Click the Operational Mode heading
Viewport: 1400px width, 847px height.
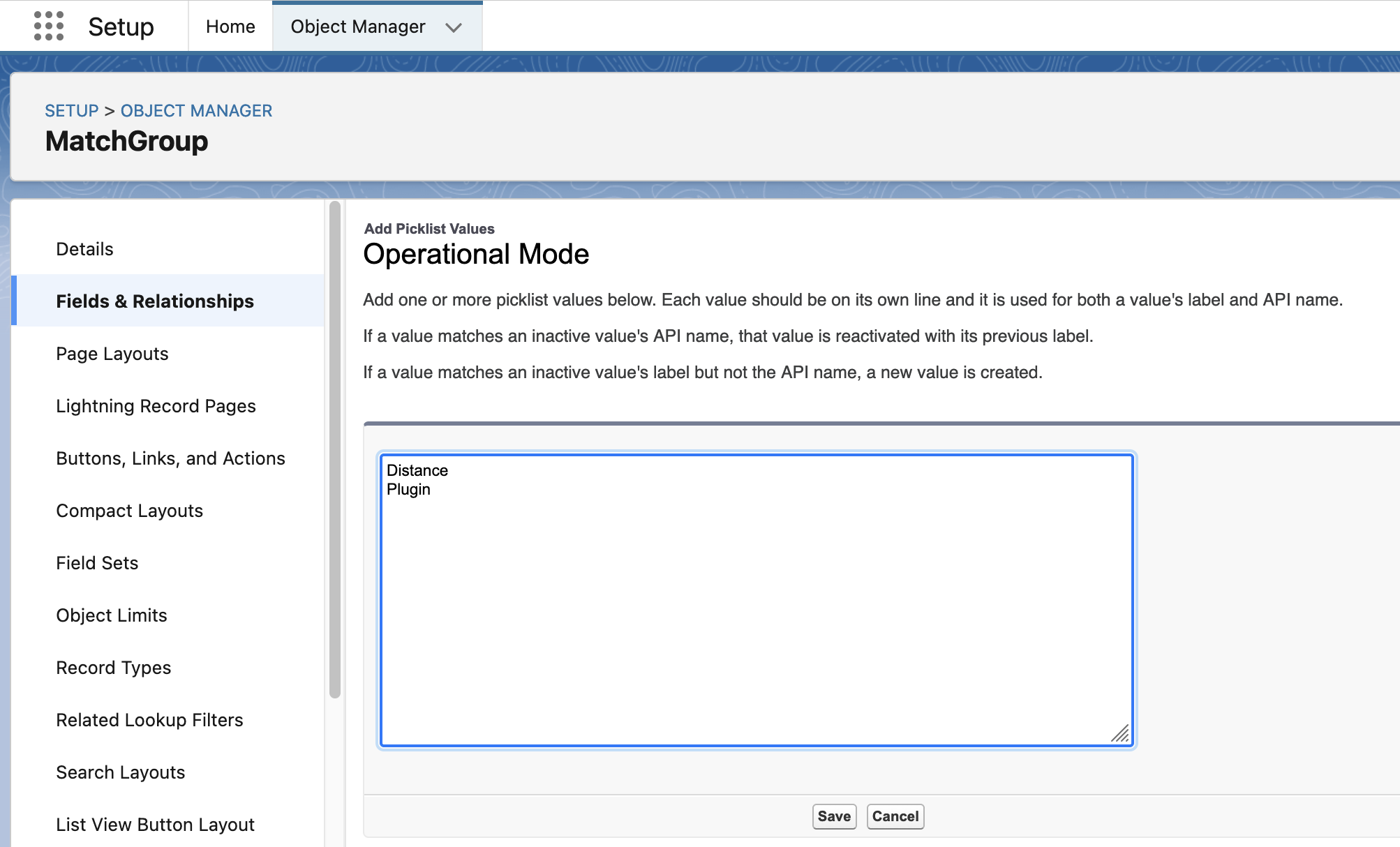476,254
